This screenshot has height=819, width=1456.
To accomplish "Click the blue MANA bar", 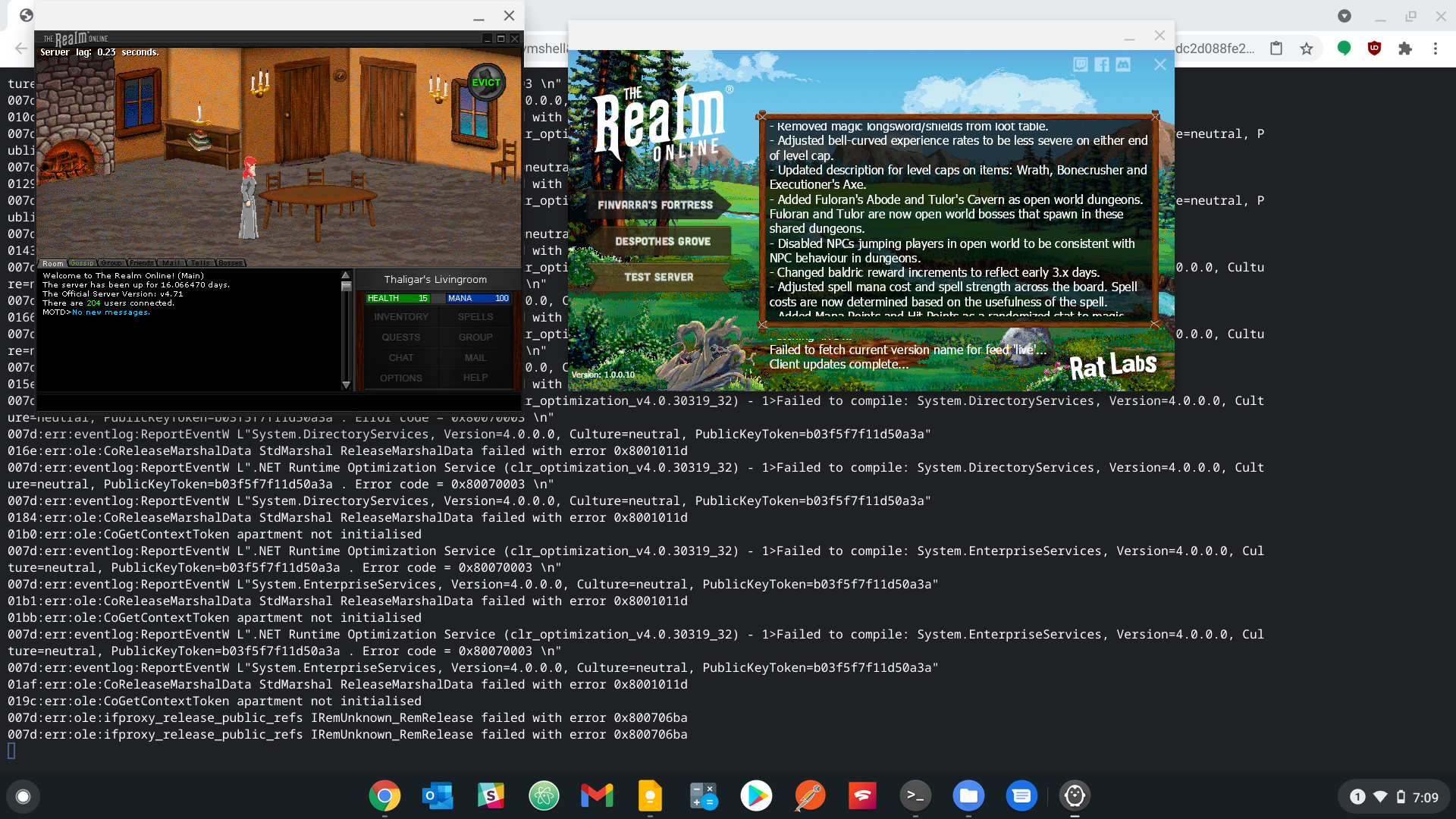I will click(478, 298).
